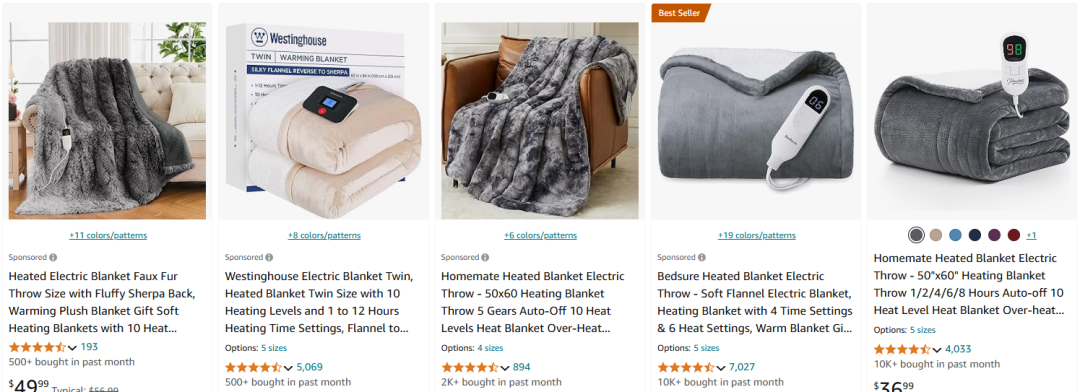The height and width of the screenshot is (392, 1080).
Task: Open 7,027 reviews link for Bedsure blanket
Action: click(x=742, y=367)
